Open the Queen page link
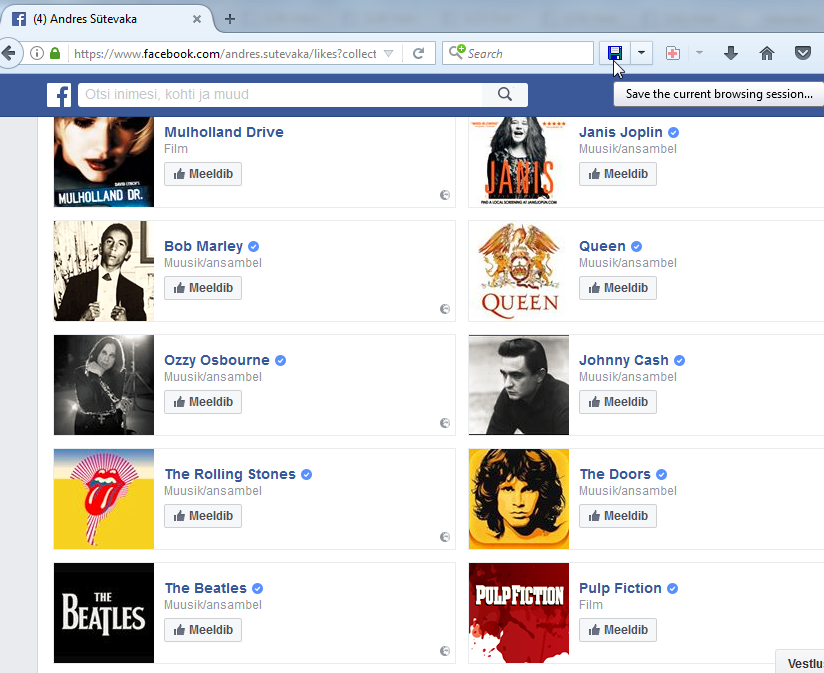 pos(602,246)
